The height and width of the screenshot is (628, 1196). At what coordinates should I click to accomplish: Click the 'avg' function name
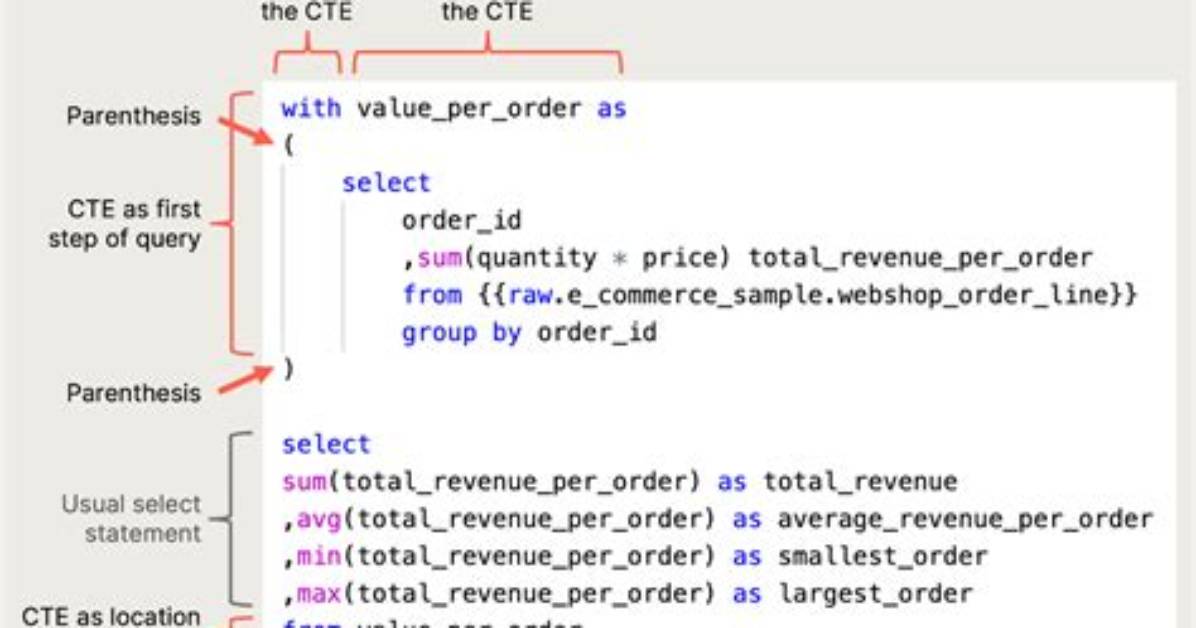point(319,519)
